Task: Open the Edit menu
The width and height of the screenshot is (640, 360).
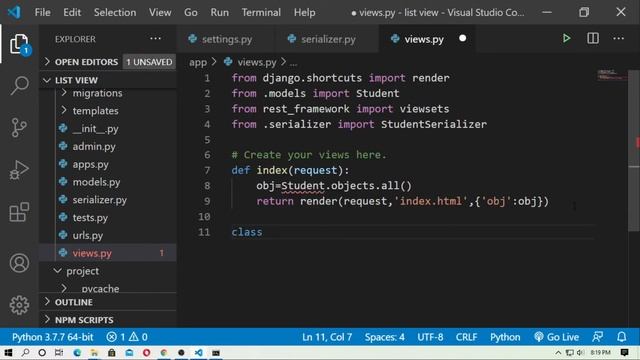Action: pyautogui.click(x=72, y=12)
